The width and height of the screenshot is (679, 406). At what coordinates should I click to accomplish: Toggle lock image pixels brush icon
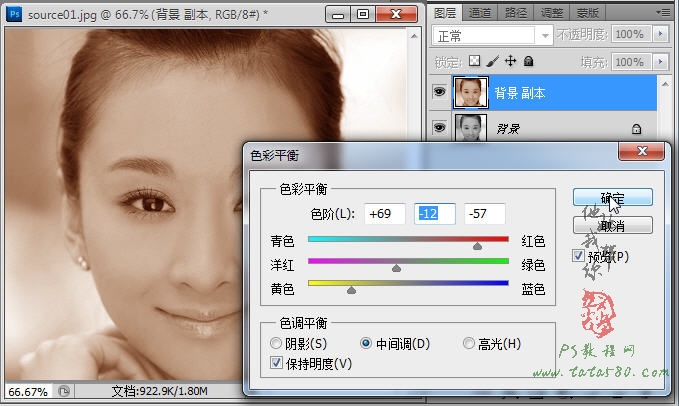[492, 61]
